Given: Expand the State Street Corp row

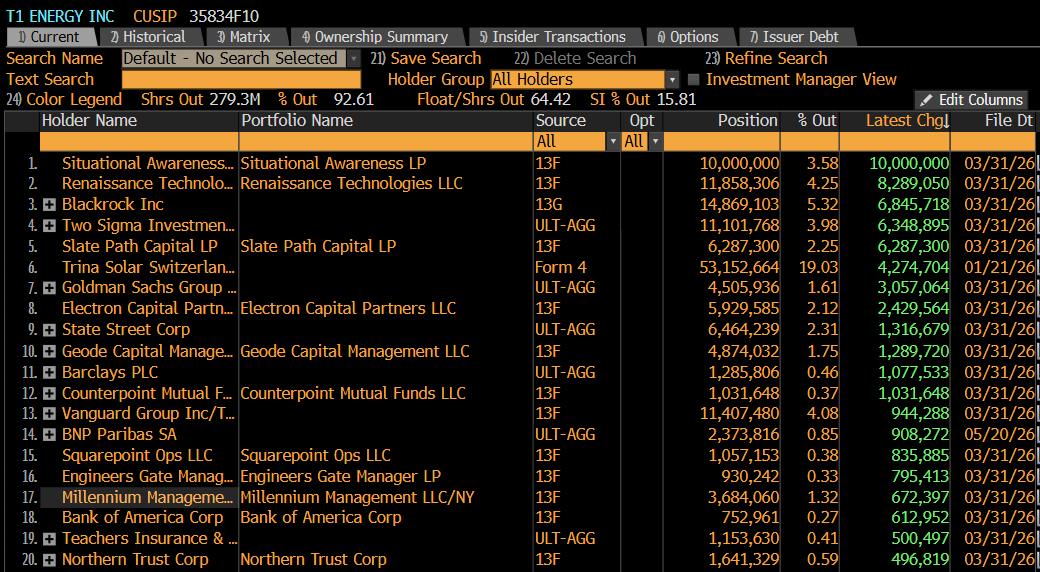Looking at the screenshot, I should [x=49, y=330].
